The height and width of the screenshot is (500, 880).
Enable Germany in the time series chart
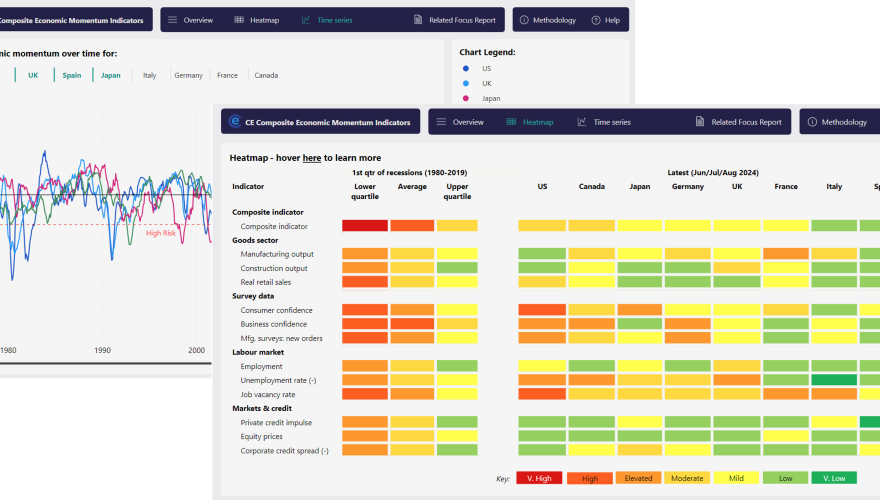point(188,75)
